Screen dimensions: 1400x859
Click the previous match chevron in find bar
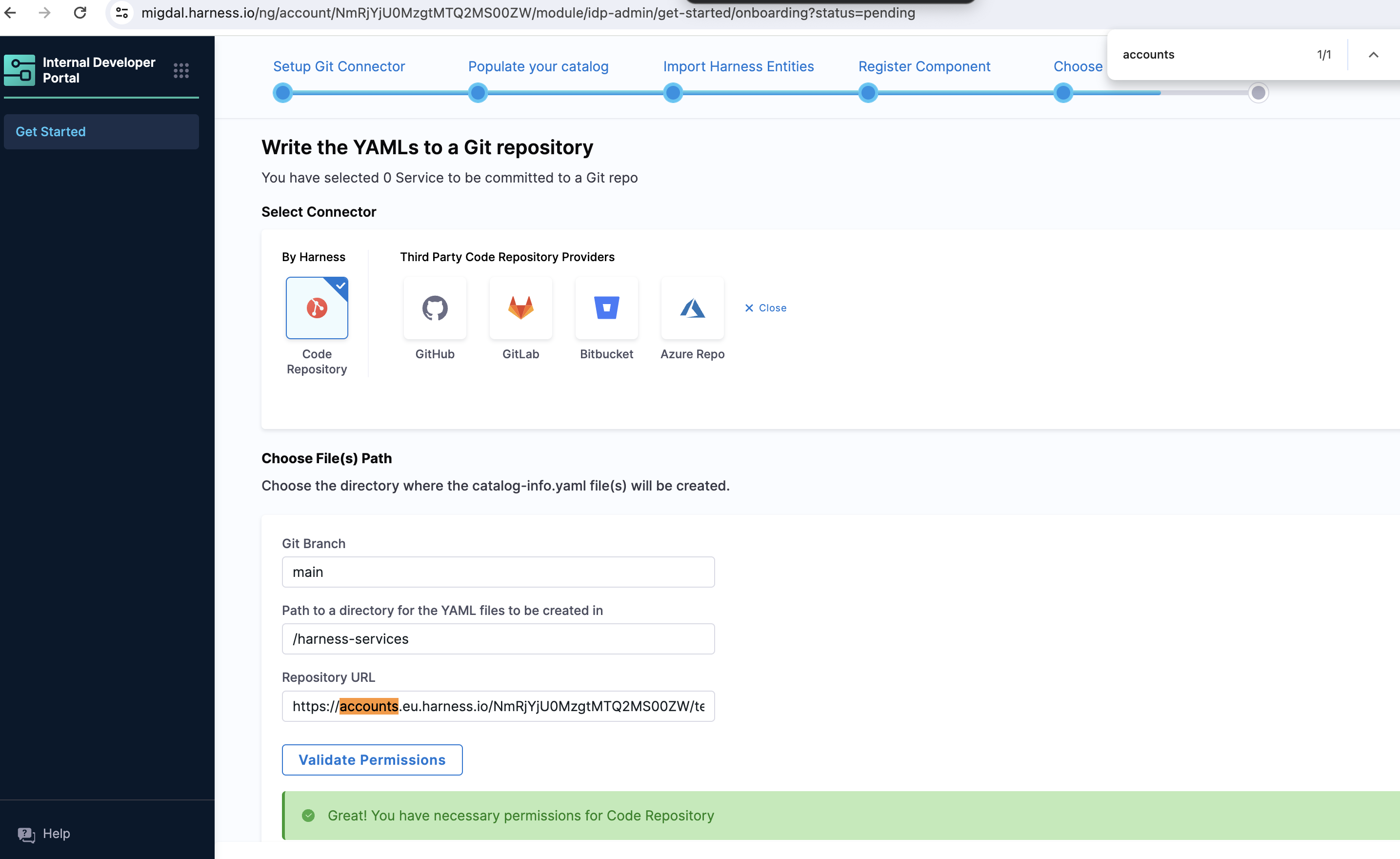[x=1373, y=55]
